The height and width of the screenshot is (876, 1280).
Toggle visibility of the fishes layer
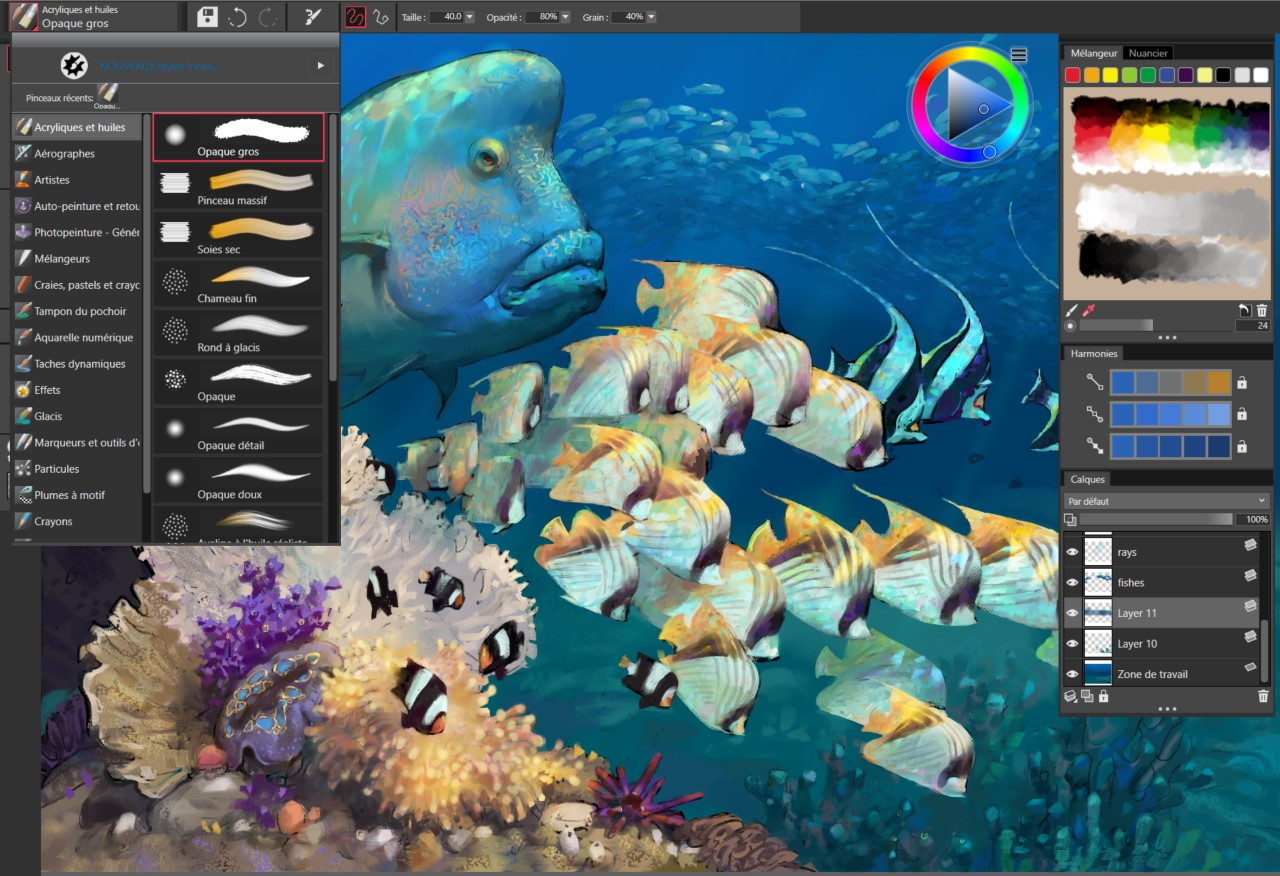pos(1072,582)
